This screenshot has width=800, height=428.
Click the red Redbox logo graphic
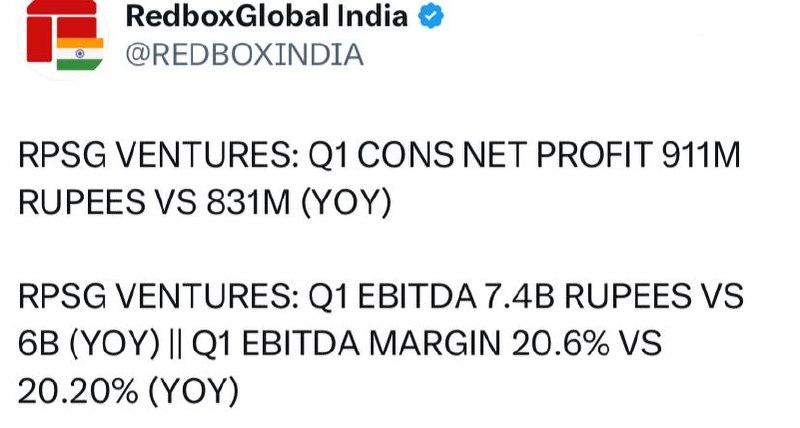click(61, 31)
